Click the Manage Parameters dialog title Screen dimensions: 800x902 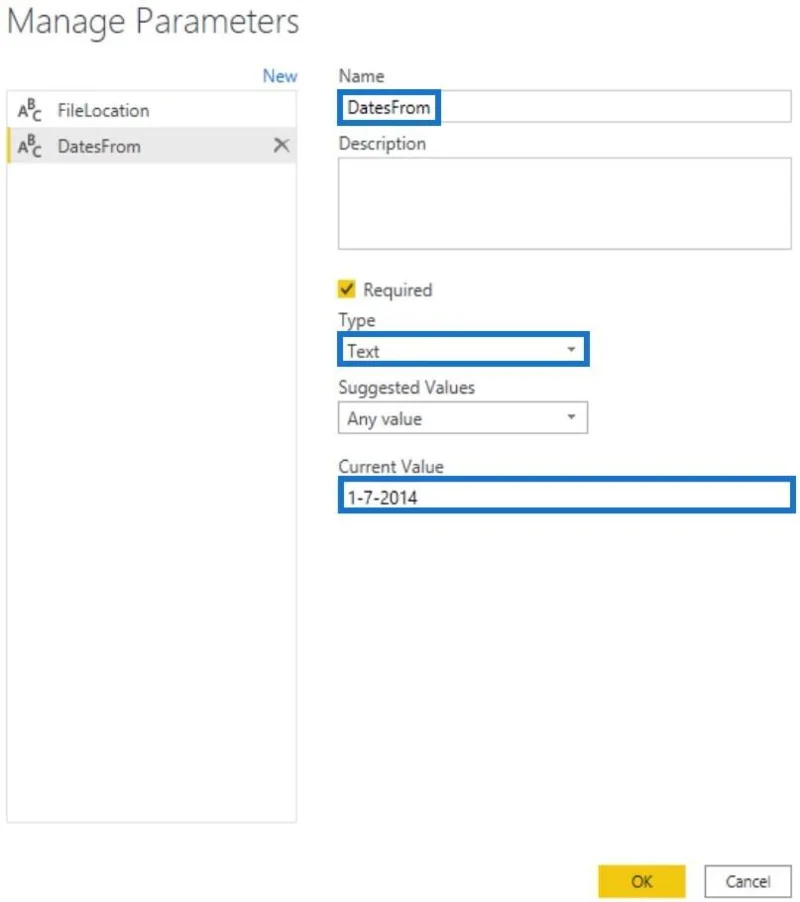coord(153,22)
